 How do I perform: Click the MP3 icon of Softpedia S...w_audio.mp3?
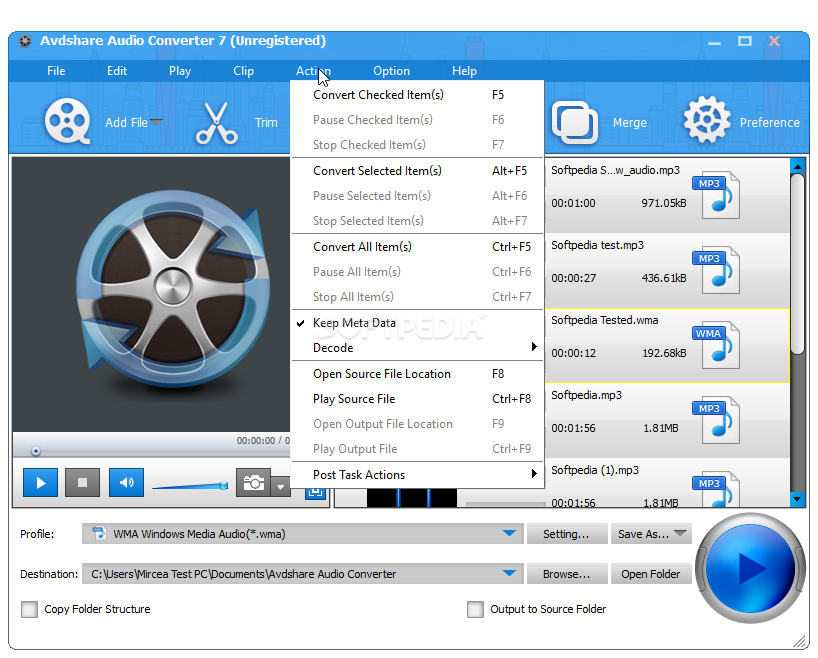click(x=717, y=194)
